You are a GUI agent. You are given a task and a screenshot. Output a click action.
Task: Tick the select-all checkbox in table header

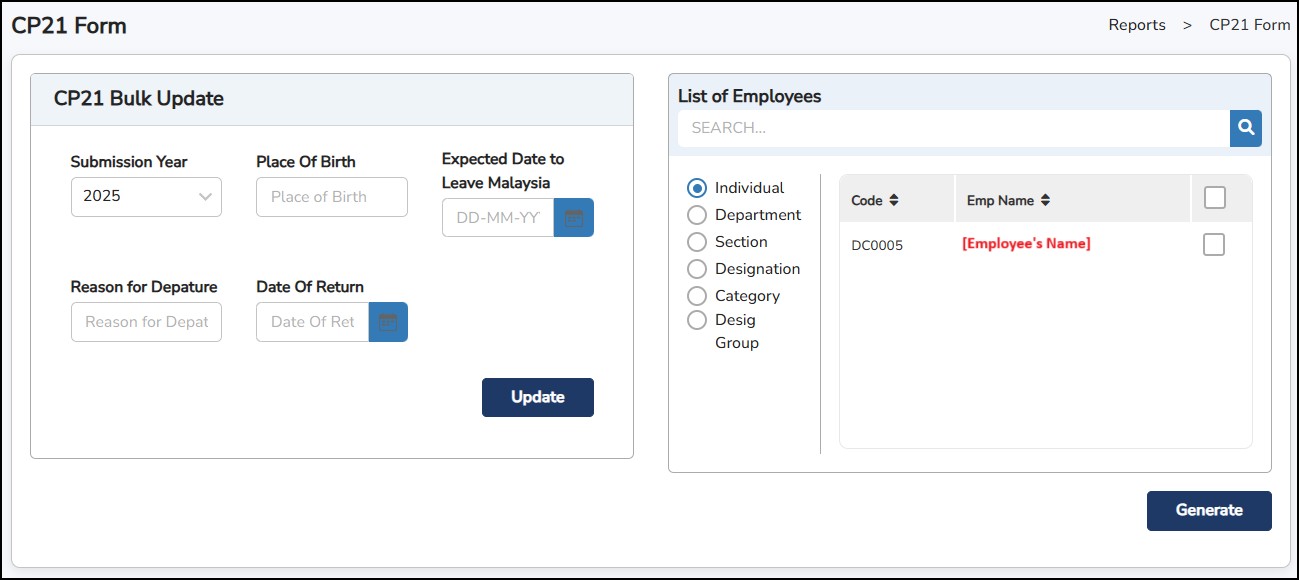pos(1214,198)
